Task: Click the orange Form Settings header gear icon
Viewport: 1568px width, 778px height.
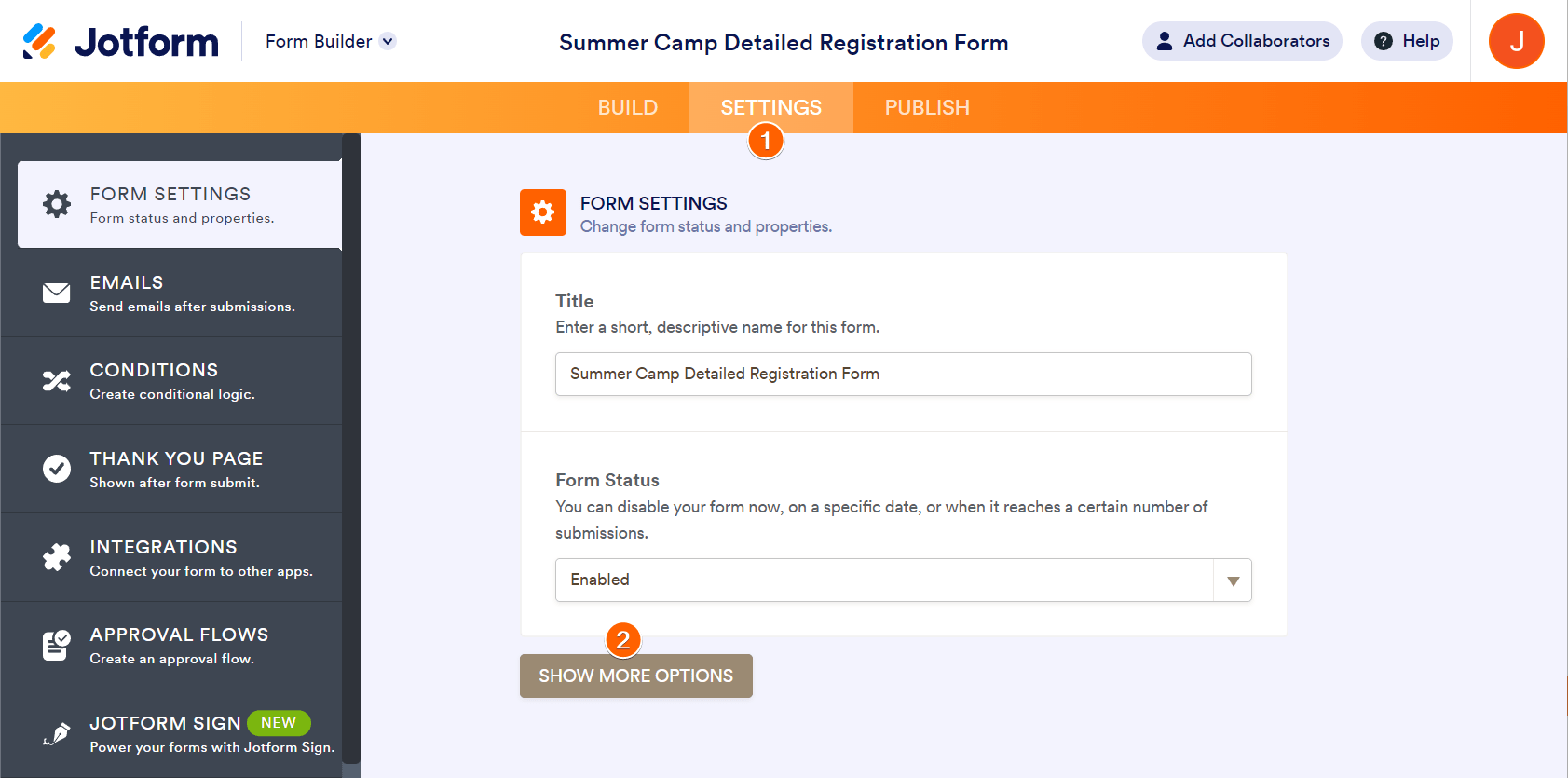Action: 543,212
